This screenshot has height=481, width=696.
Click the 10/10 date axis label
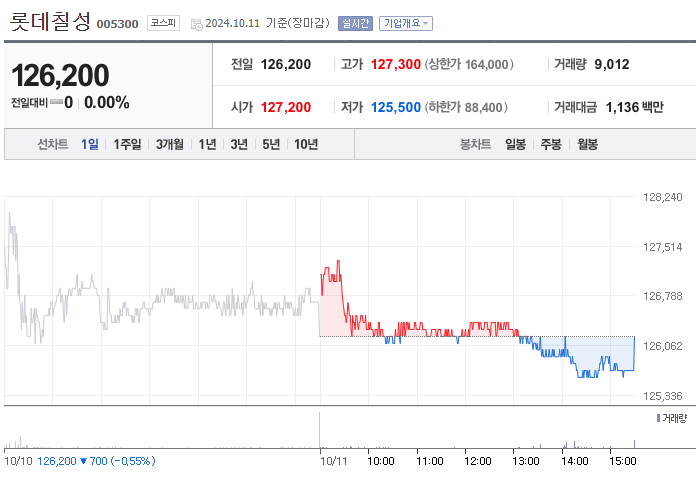tap(18, 461)
